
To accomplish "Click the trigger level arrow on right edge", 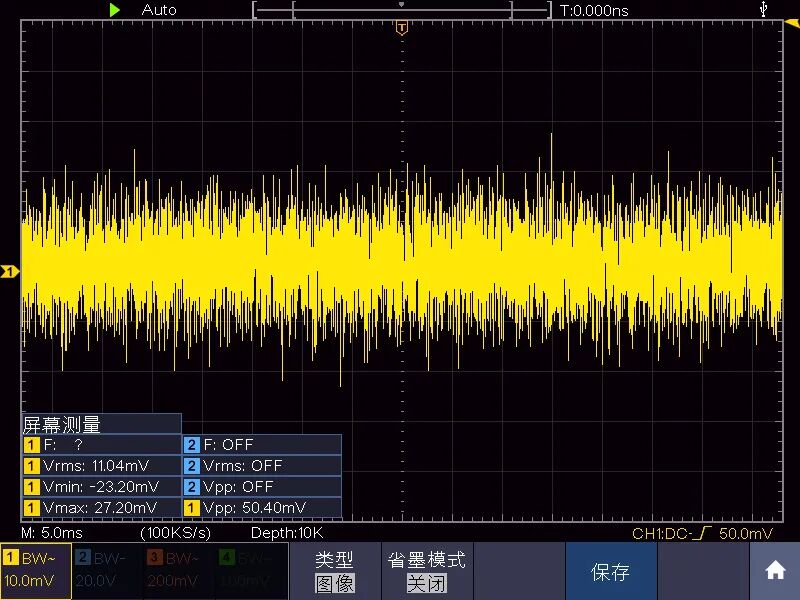I will (792, 23).
